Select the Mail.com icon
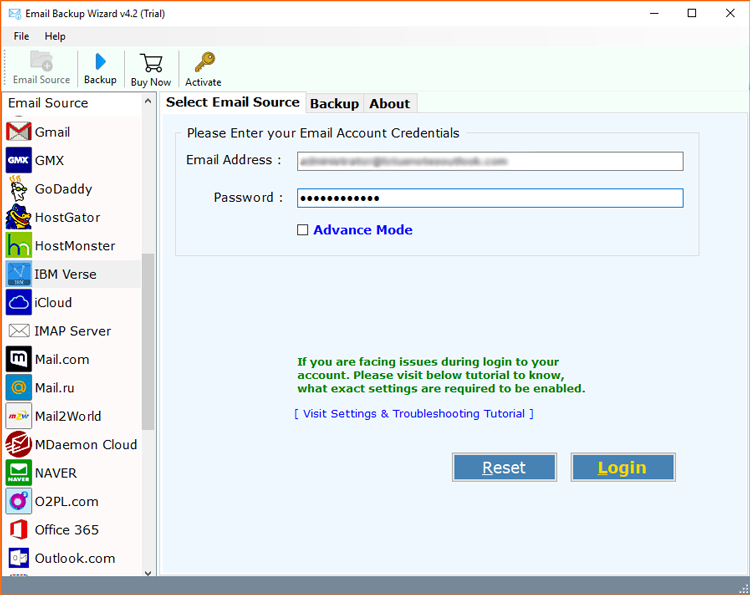Image resolution: width=750 pixels, height=595 pixels. (x=19, y=359)
